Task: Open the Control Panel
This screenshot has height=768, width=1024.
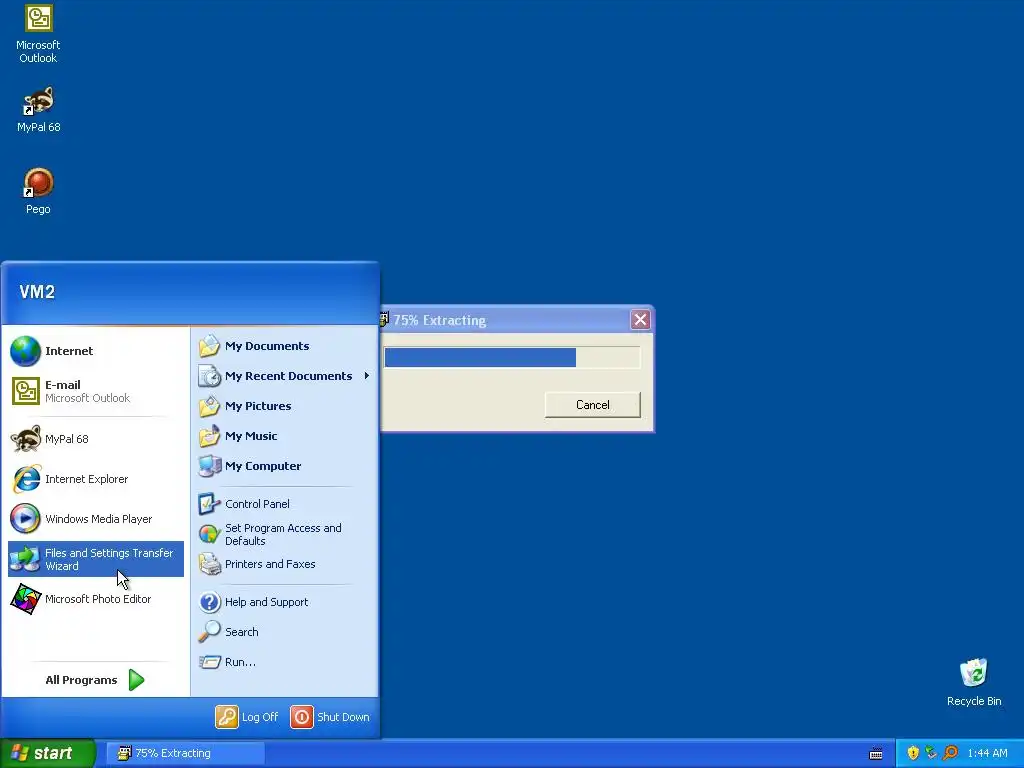Action: tap(285, 504)
